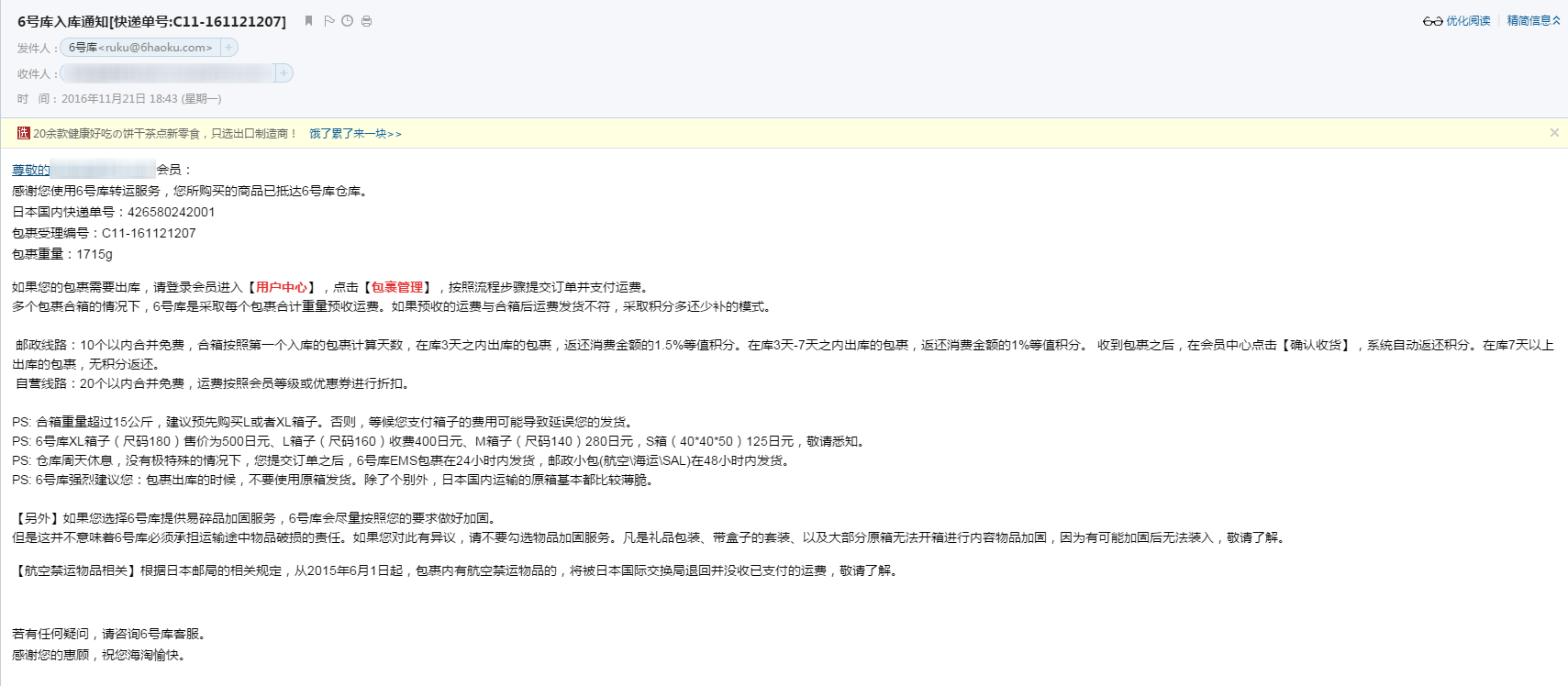Open the red 包裹管理 link
The height and width of the screenshot is (686, 1568).
pos(397,287)
